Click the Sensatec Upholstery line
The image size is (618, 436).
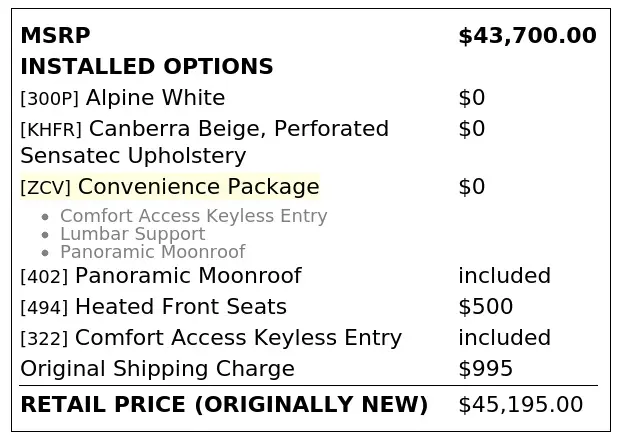(x=133, y=156)
